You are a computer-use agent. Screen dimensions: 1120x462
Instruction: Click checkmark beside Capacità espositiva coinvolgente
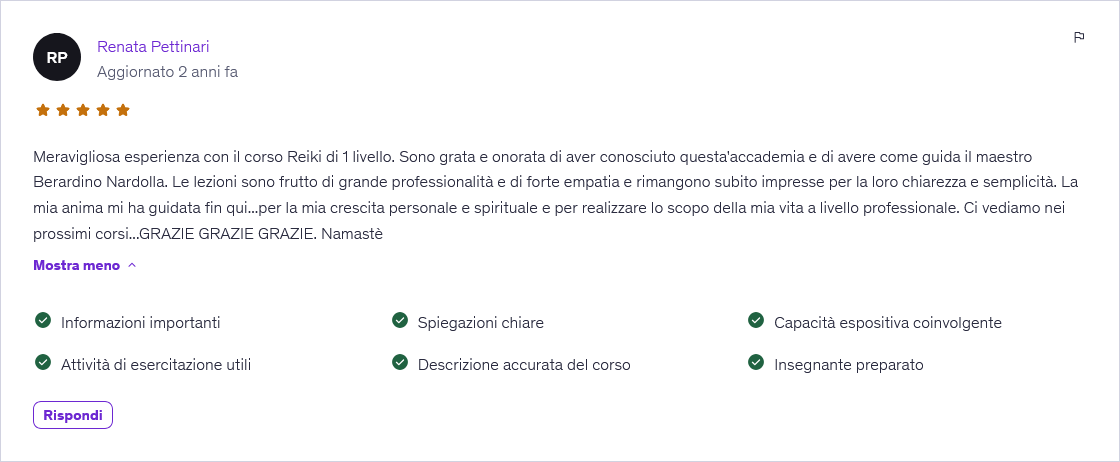click(756, 321)
